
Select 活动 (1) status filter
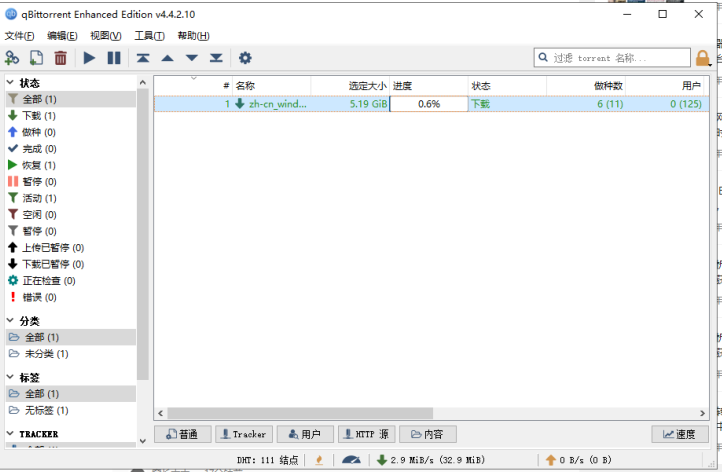[71, 198]
